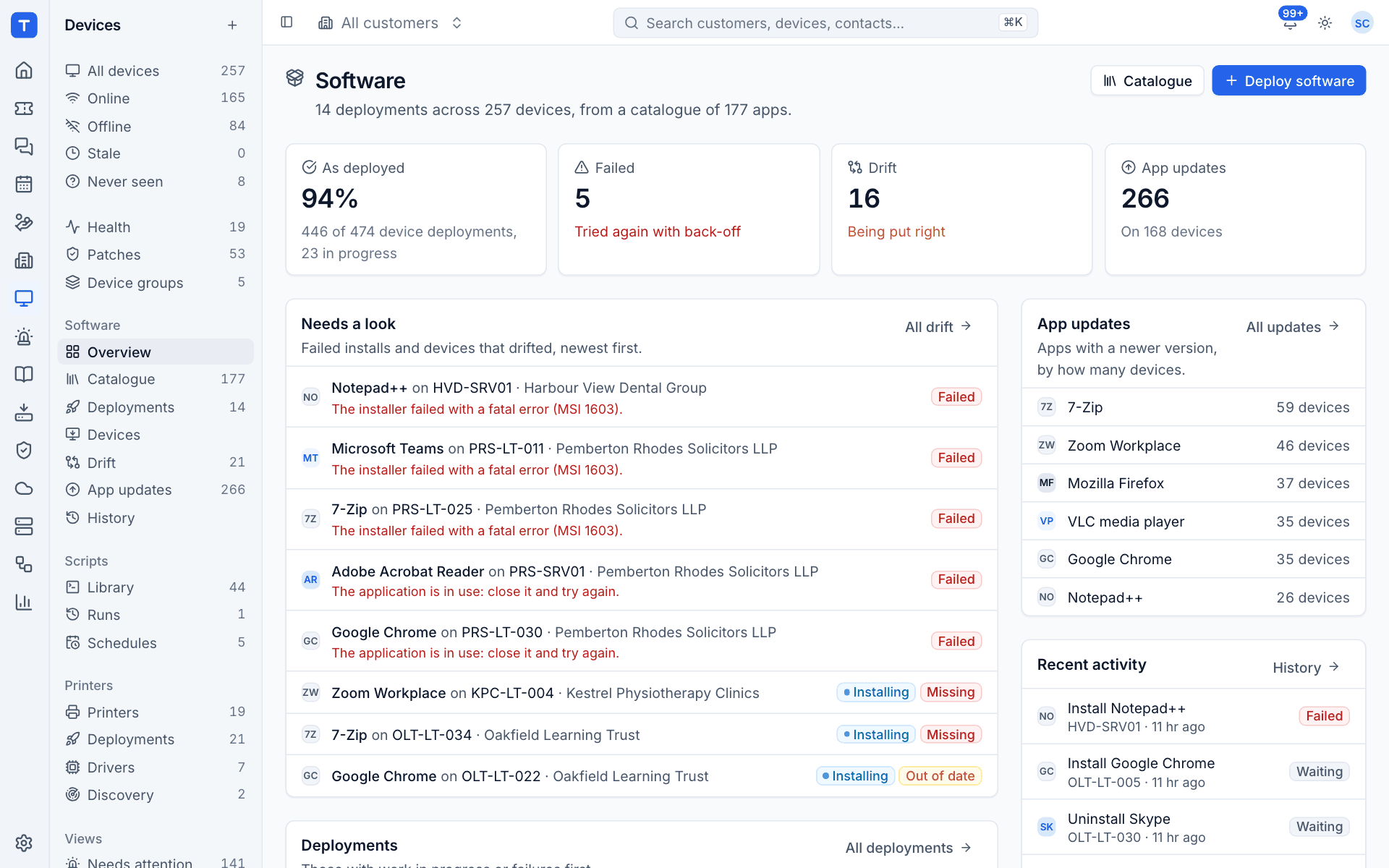Open Stale devices list

click(x=156, y=153)
